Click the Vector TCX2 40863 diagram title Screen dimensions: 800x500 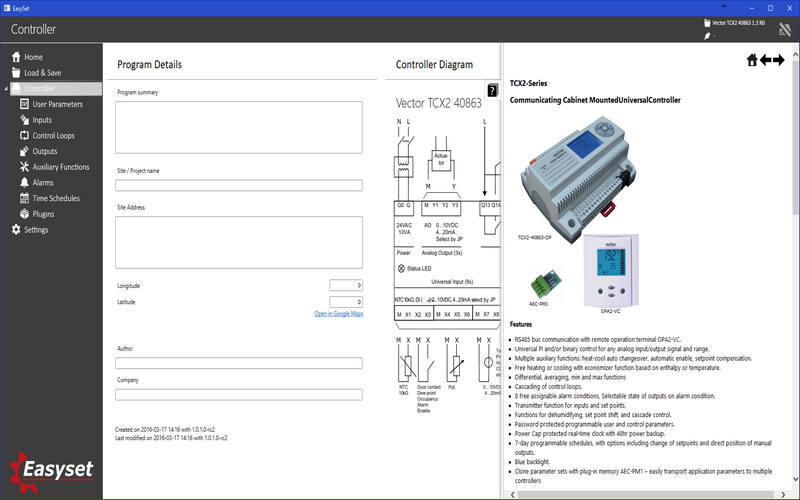[x=439, y=103]
